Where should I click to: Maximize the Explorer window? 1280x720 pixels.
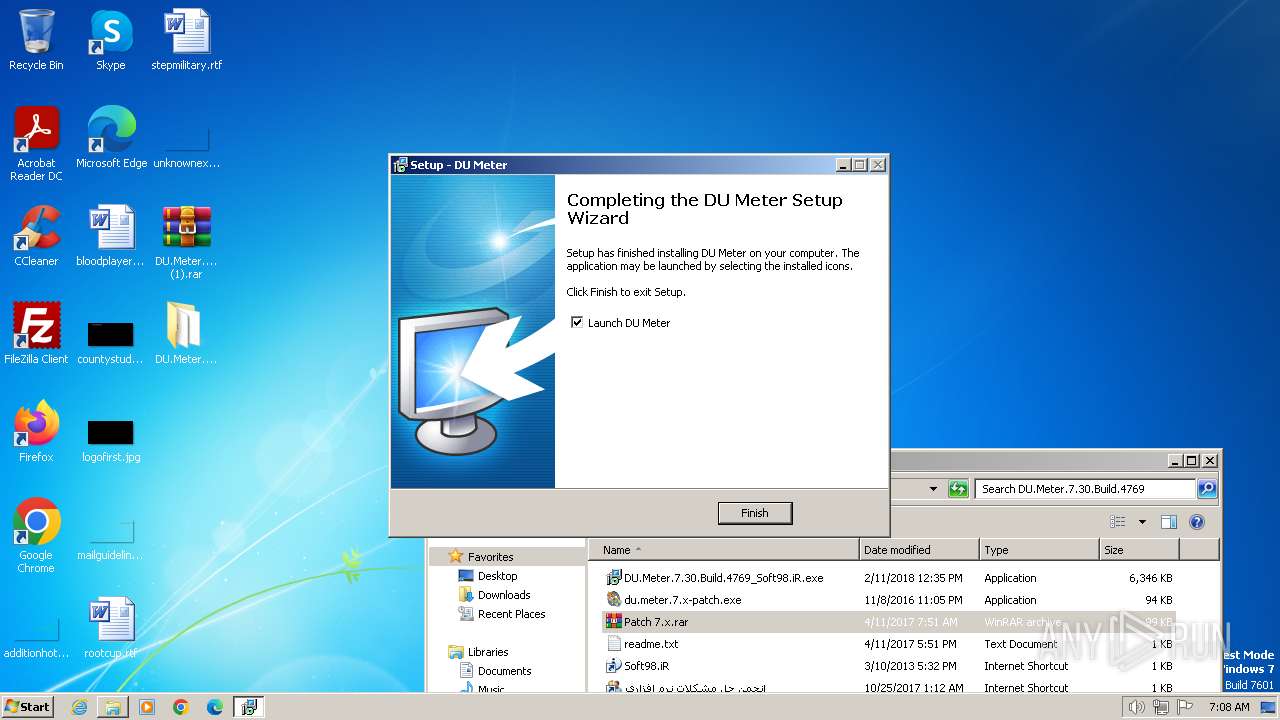click(x=1191, y=461)
